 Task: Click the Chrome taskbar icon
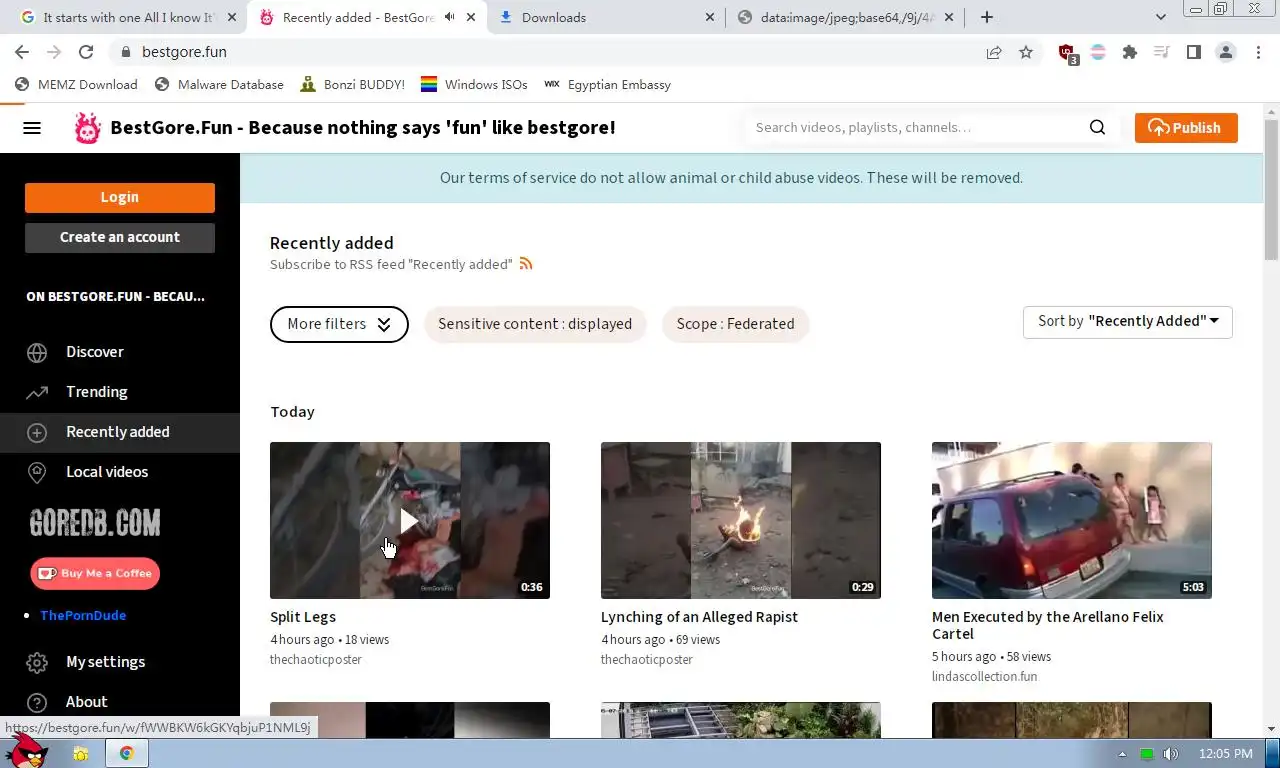(127, 753)
